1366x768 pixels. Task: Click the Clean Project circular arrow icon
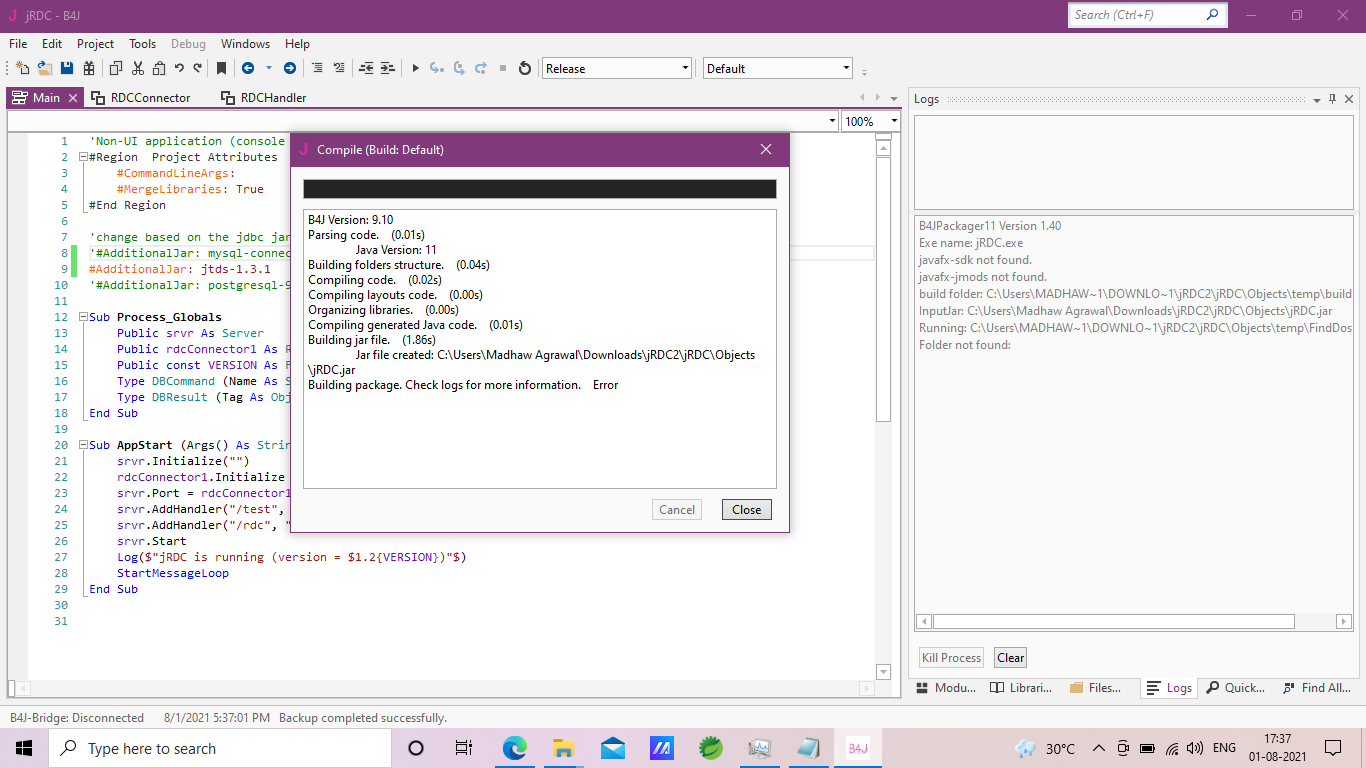tap(525, 68)
